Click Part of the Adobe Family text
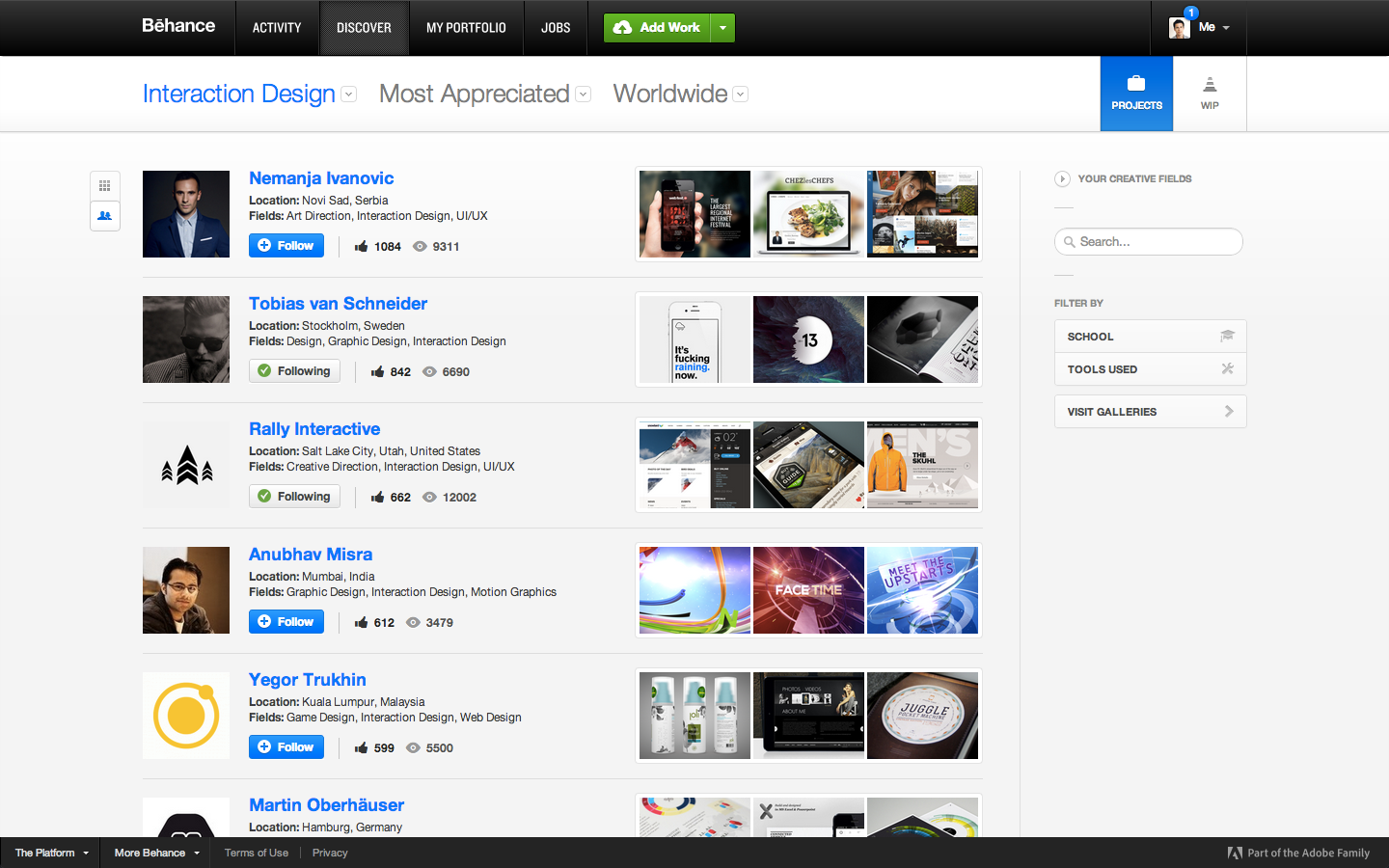This screenshot has width=1389, height=868. [x=1308, y=854]
